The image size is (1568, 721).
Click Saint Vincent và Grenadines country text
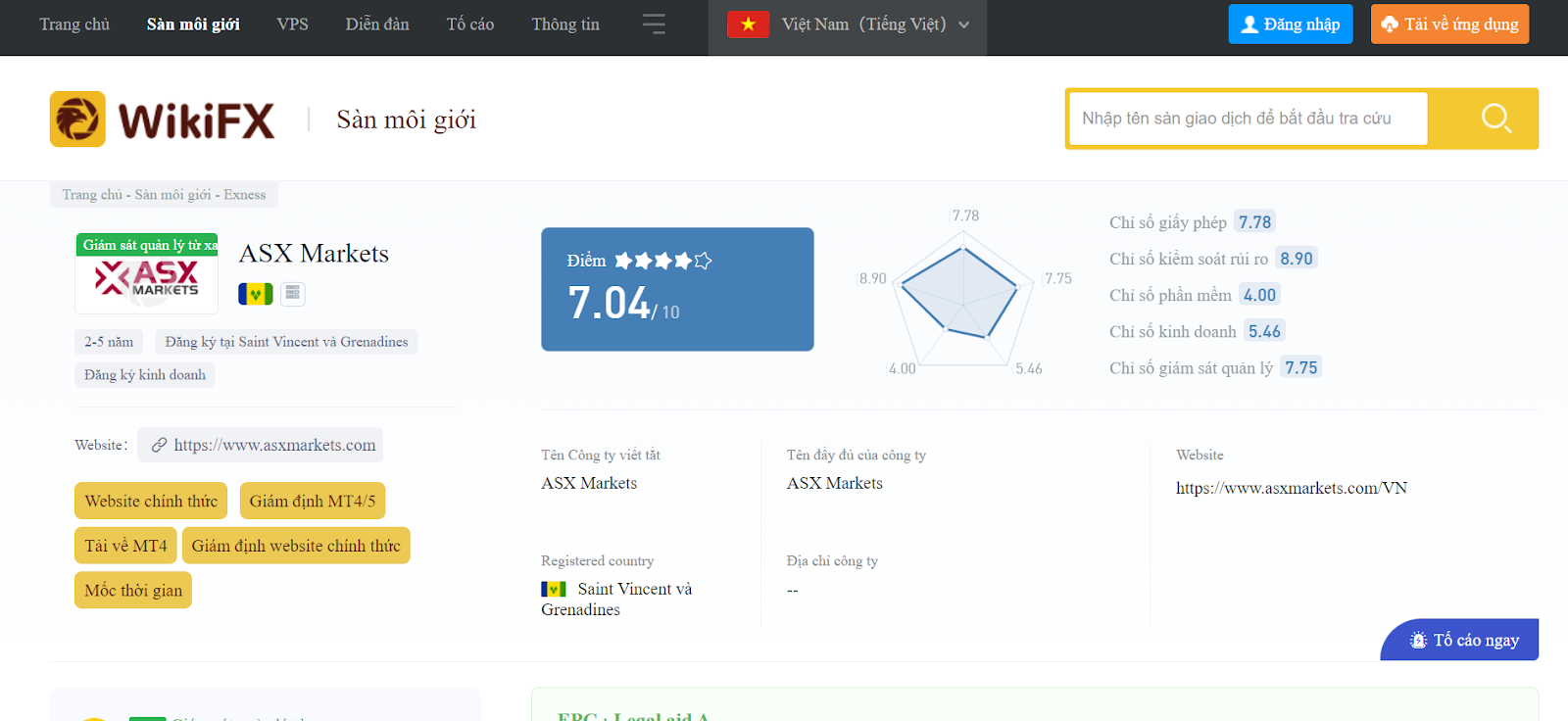(x=616, y=599)
